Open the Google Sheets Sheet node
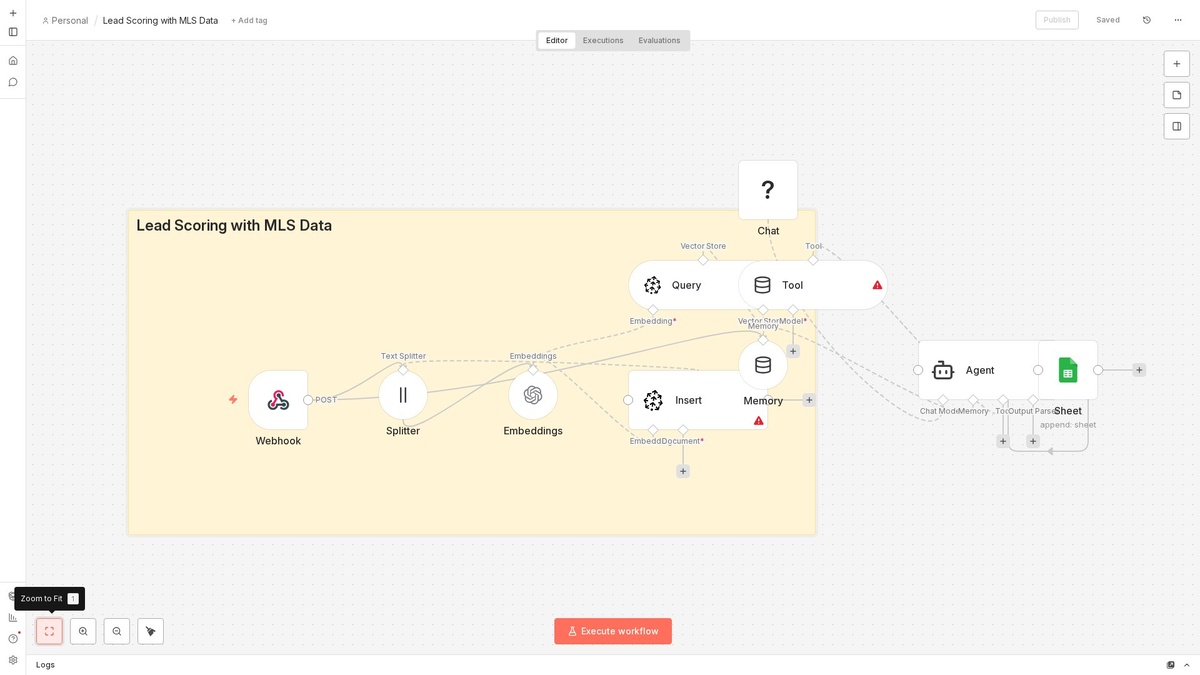This screenshot has width=1200, height=675. click(x=1068, y=370)
